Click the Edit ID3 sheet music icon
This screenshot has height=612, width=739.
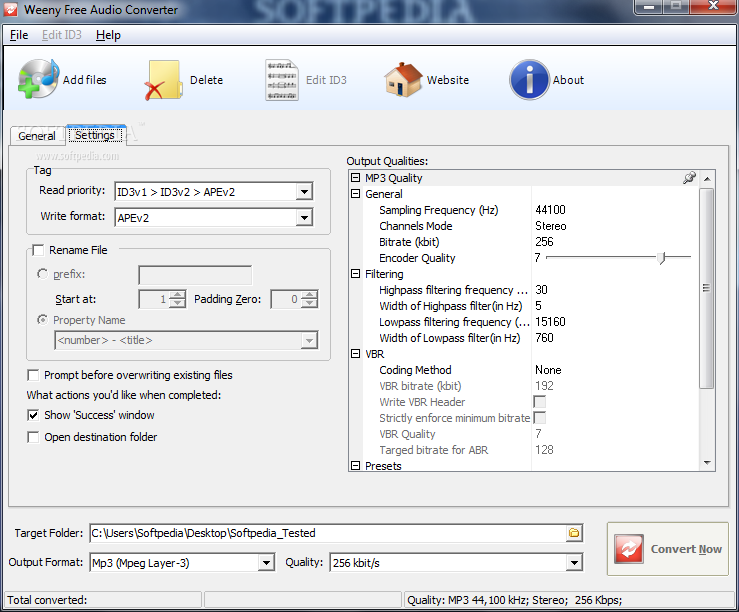coord(281,80)
